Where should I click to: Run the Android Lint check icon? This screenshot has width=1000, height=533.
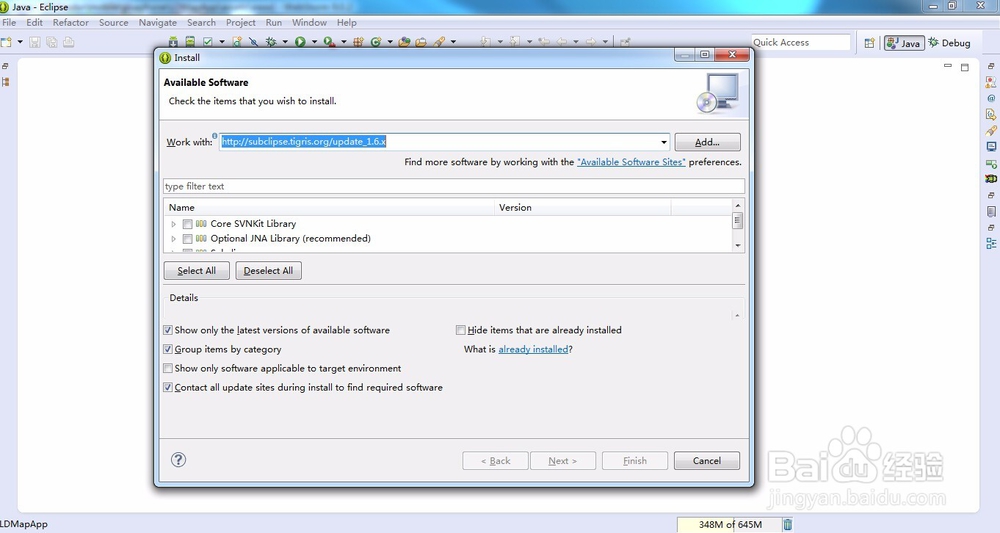point(208,42)
